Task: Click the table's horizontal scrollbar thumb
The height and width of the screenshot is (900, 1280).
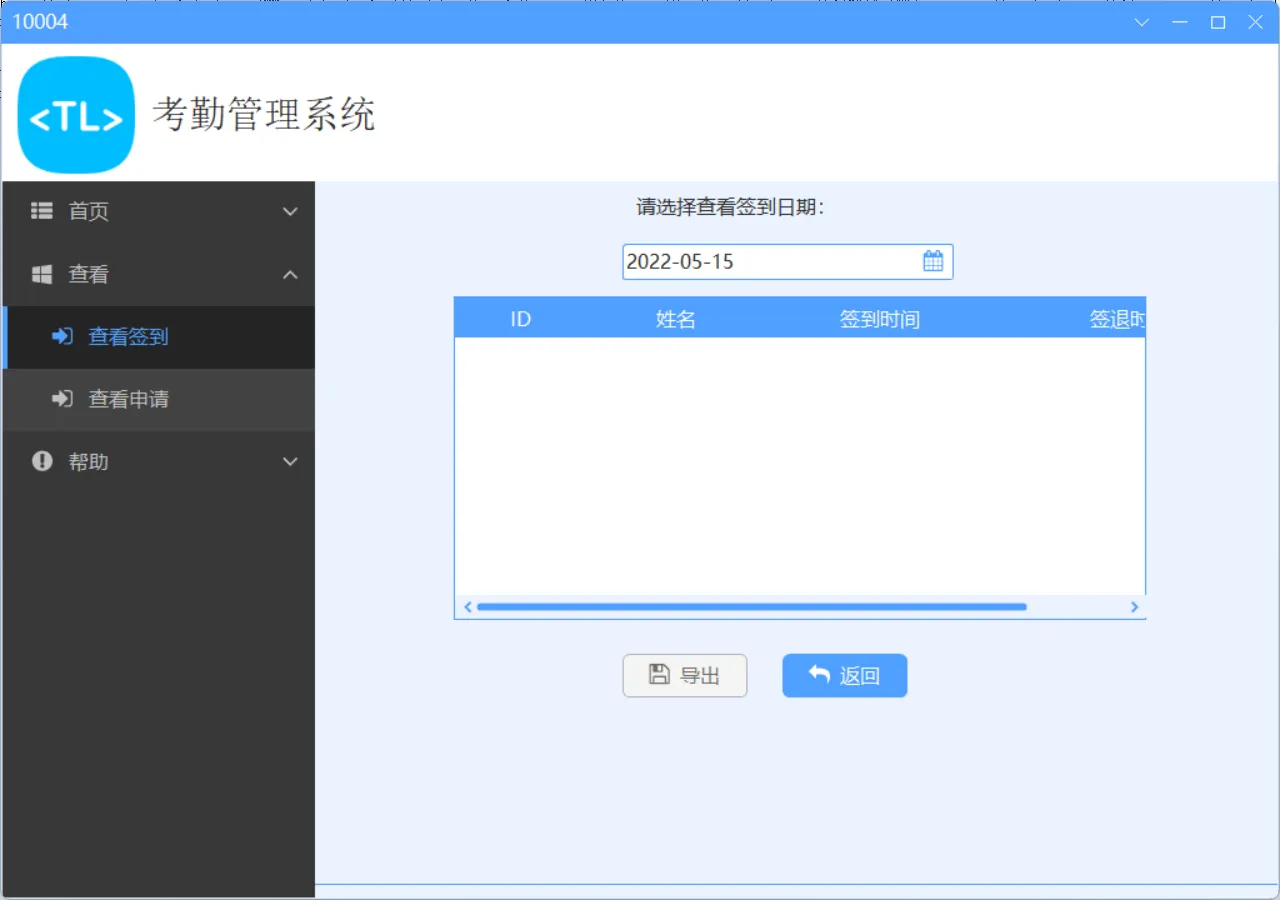Action: pyautogui.click(x=752, y=607)
